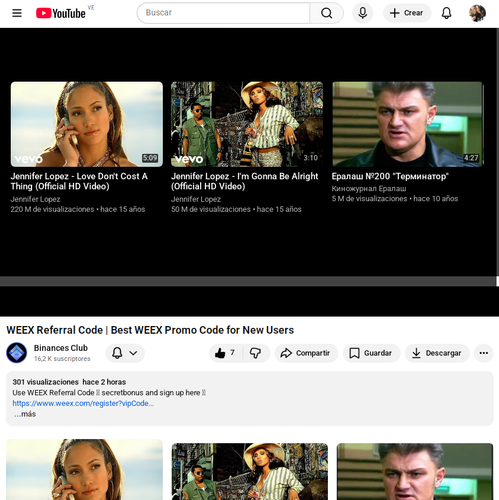Click 16,2 K suscriptores text
This screenshot has height=500, width=499.
pos(62,359)
